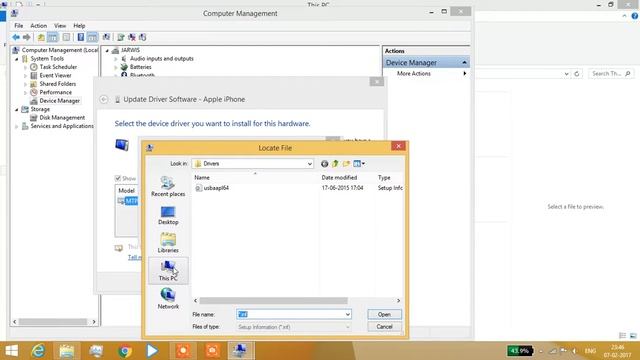Open Internet Explorer from taskbar
The image size is (640, 360).
point(38,351)
